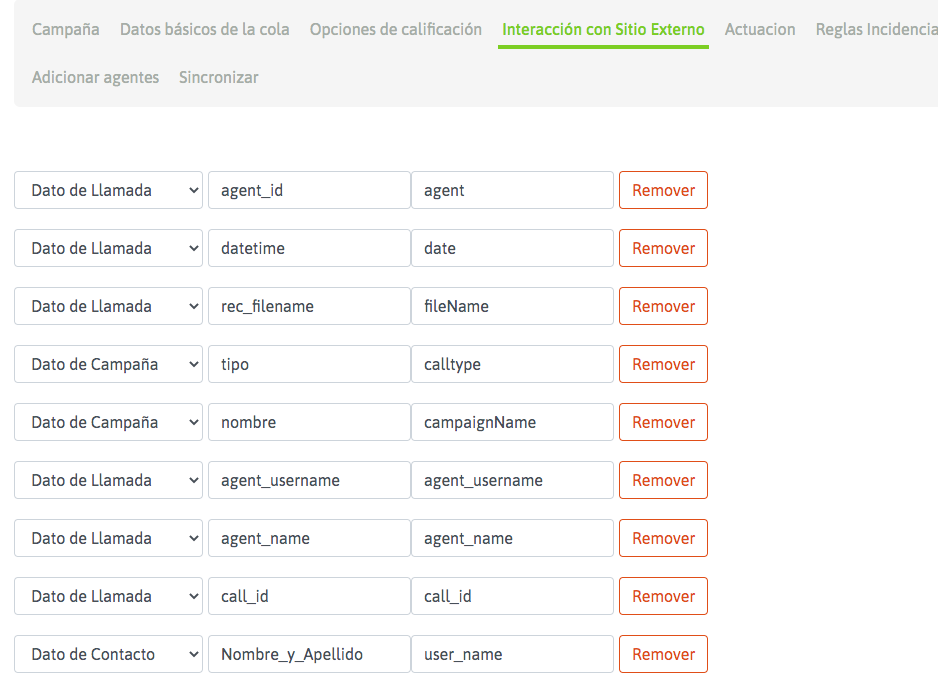Click Remover for the datetime row
The height and width of the screenshot is (684, 938).
coord(663,248)
